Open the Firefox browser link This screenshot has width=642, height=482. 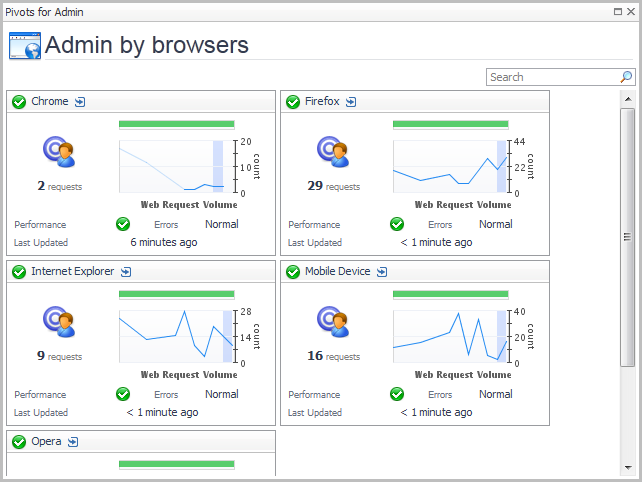click(x=322, y=102)
